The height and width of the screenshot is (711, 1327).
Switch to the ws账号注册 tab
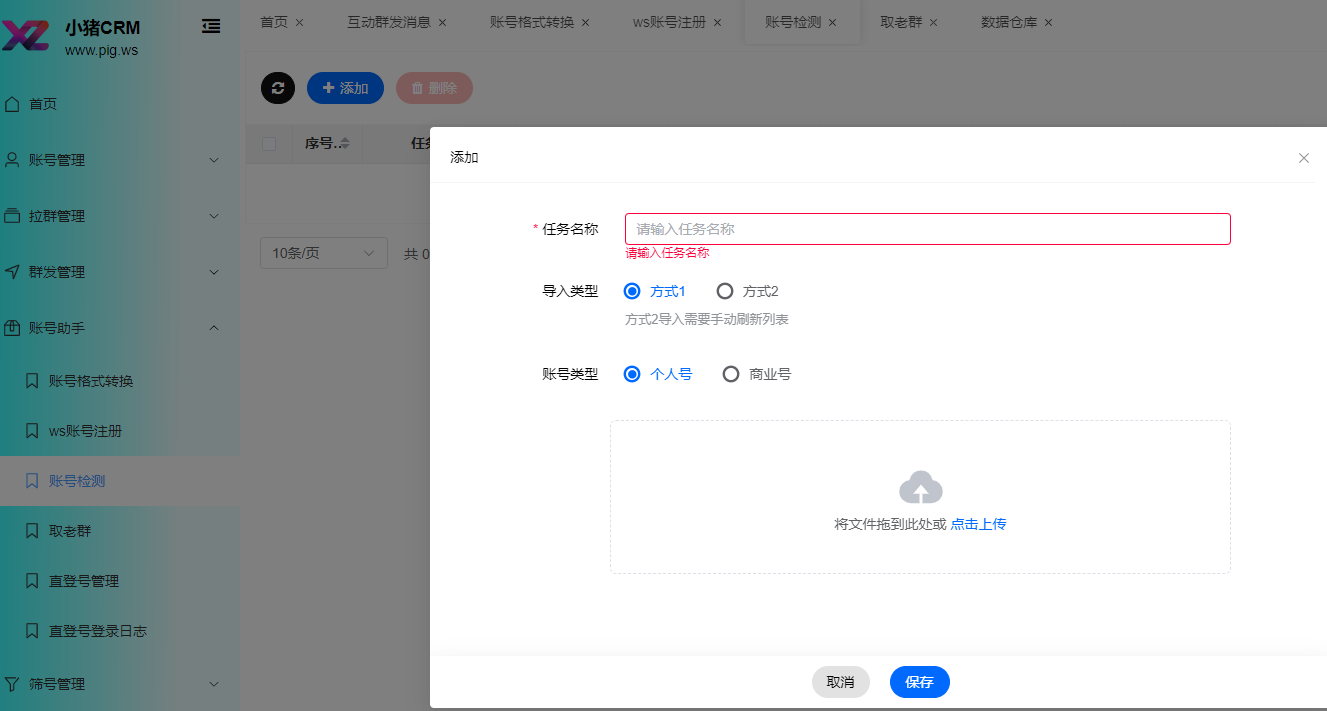point(670,22)
